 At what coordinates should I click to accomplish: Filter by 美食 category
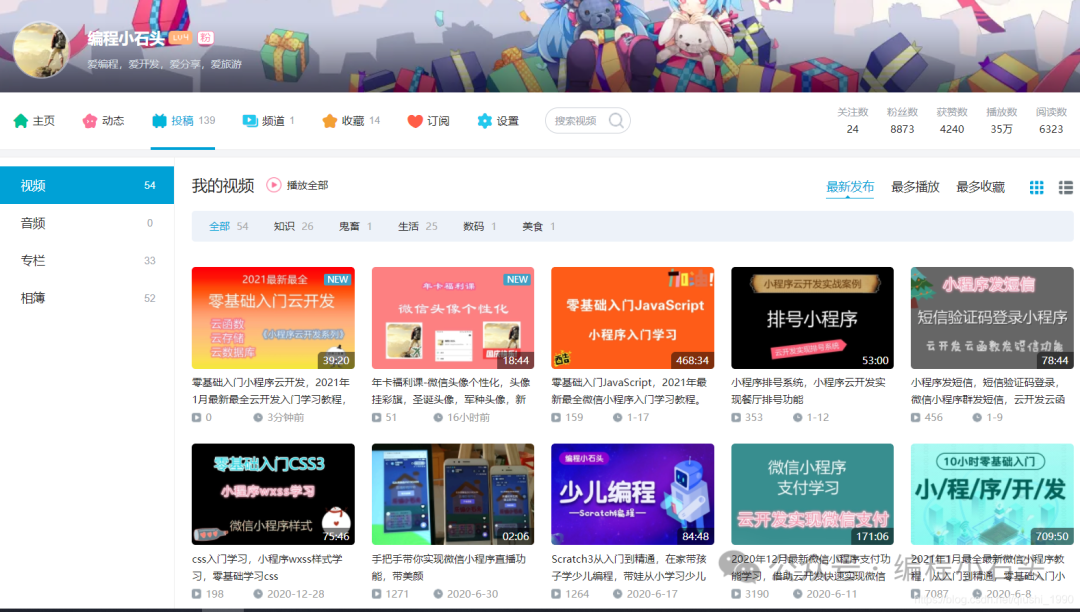(539, 226)
